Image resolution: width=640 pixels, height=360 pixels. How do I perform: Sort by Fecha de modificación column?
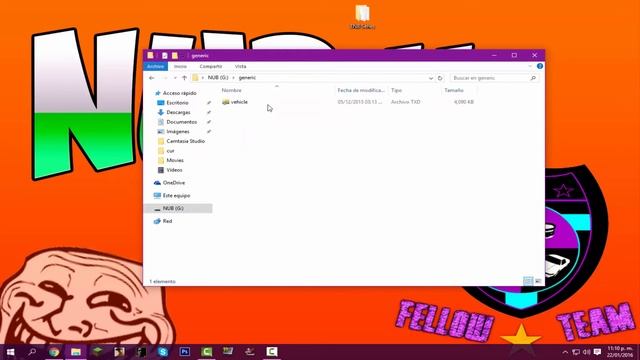coord(361,90)
